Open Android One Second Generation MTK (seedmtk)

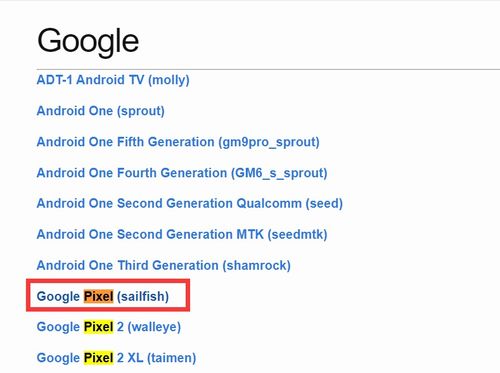point(182,234)
